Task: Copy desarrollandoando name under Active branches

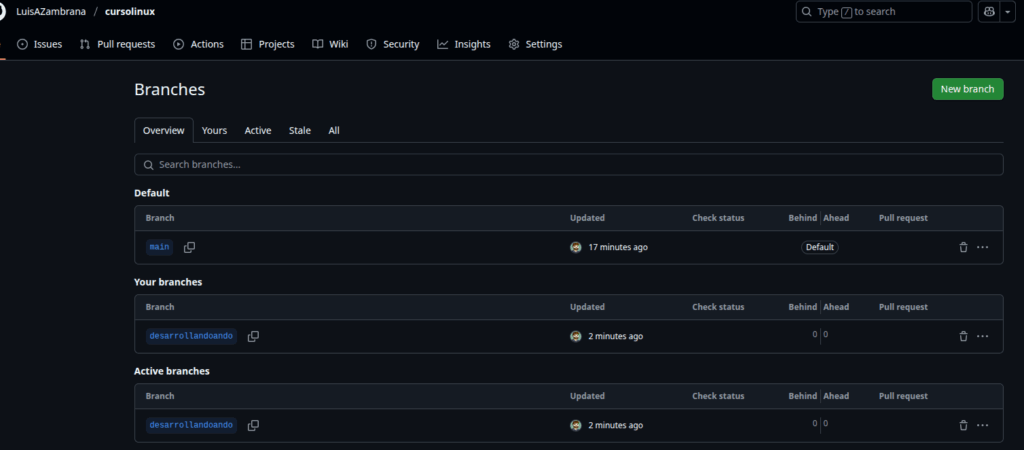Action: pos(253,425)
